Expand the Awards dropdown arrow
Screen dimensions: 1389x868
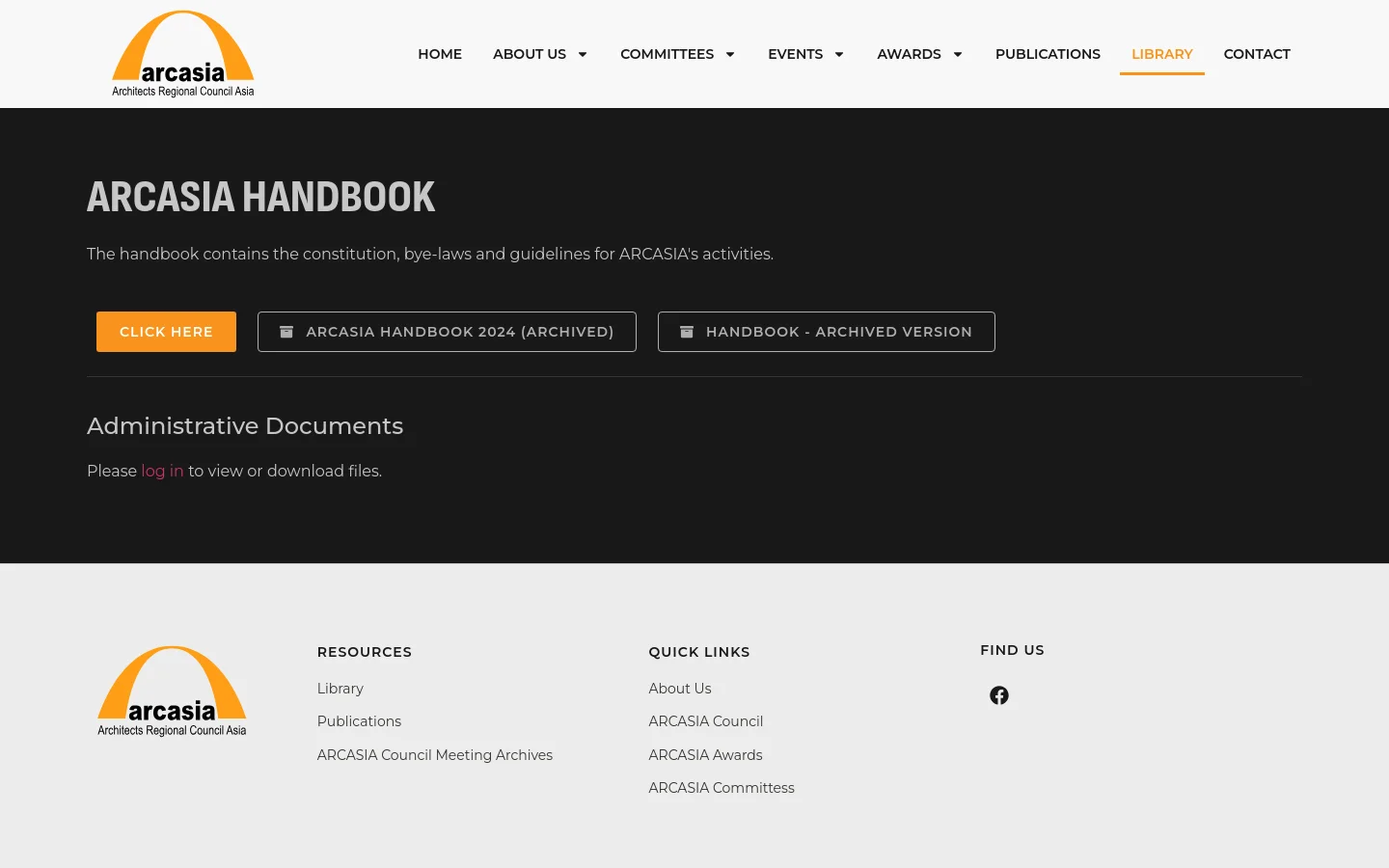(958, 54)
